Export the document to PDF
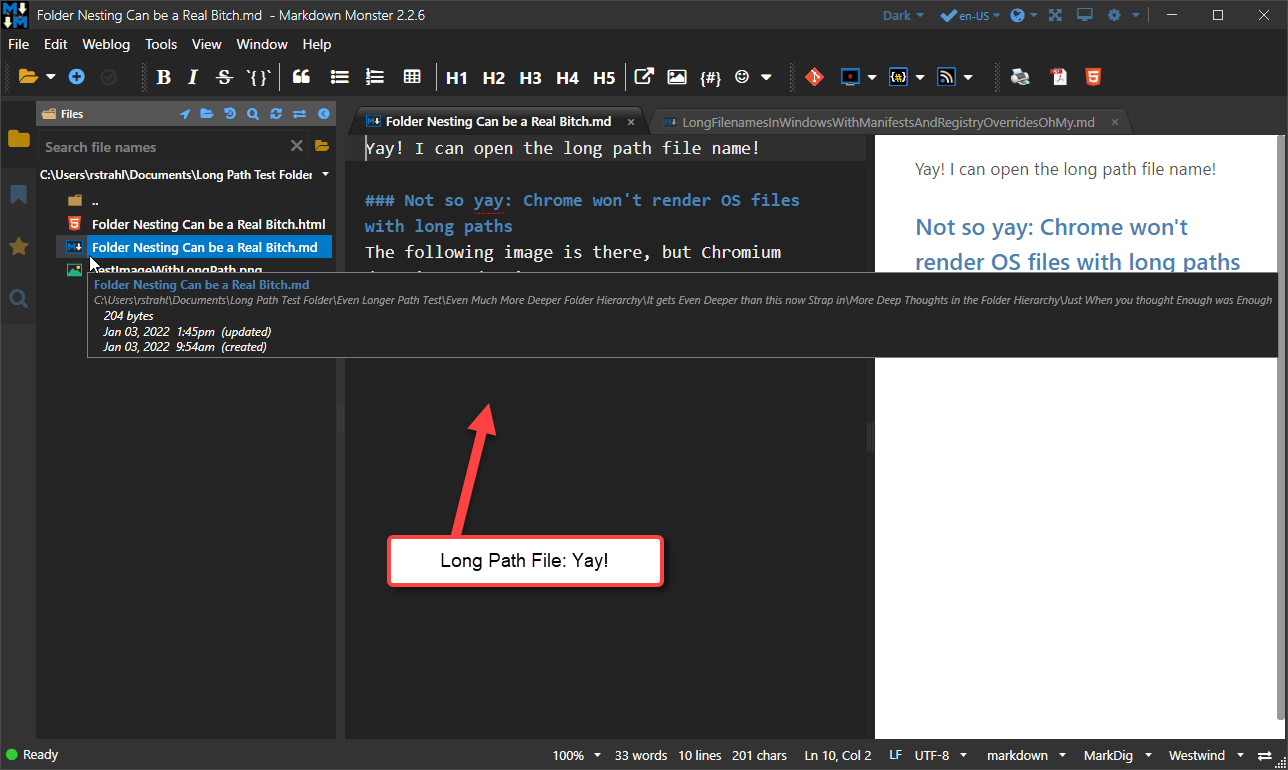 pos(1058,77)
